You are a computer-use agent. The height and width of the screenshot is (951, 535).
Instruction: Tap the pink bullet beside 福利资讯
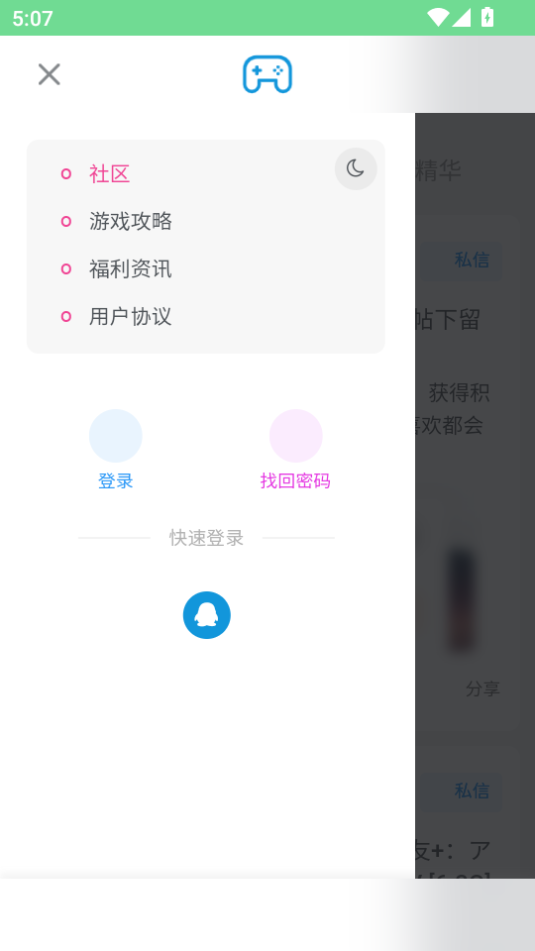66,269
